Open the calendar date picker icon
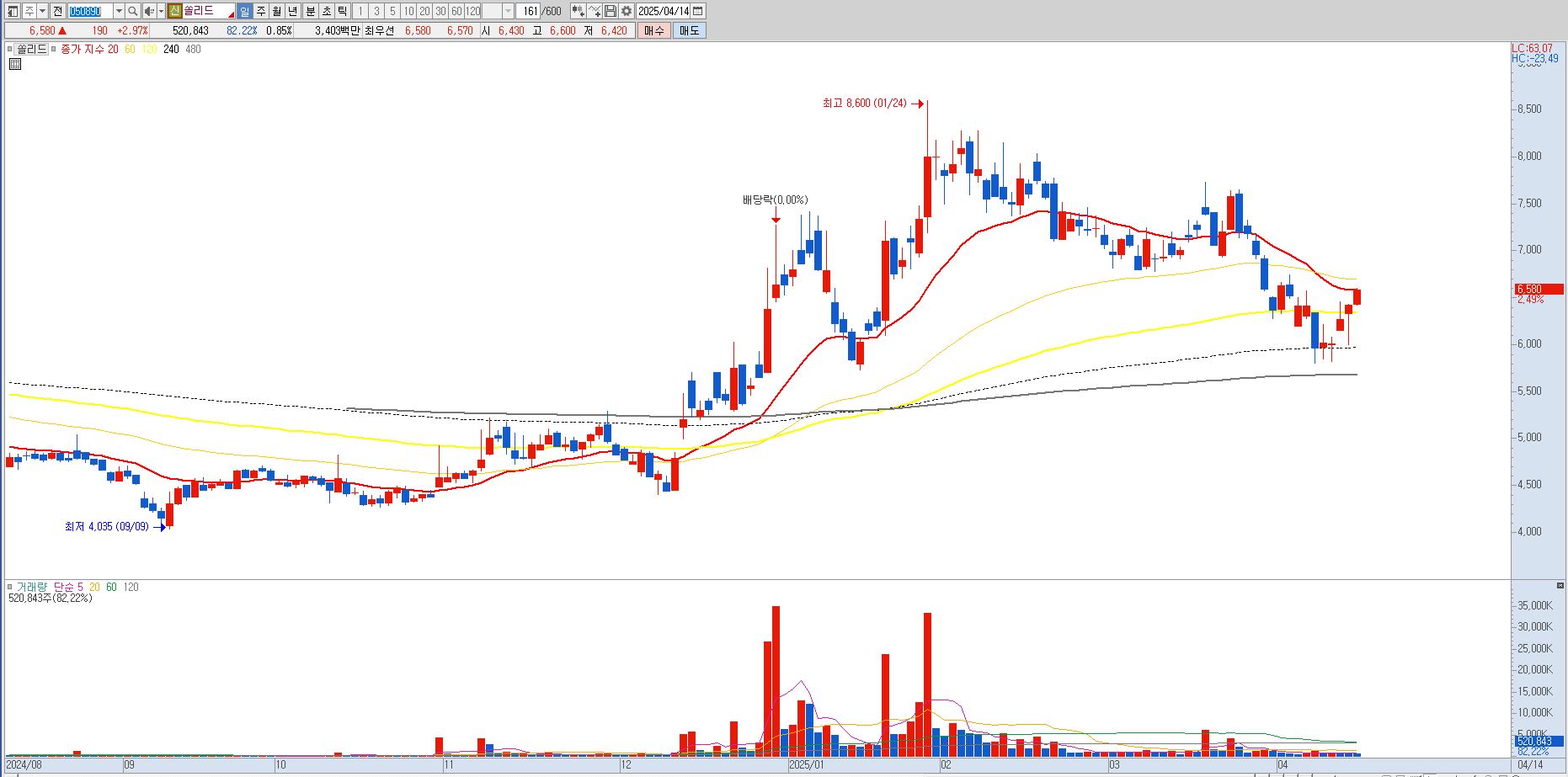 pos(697,11)
